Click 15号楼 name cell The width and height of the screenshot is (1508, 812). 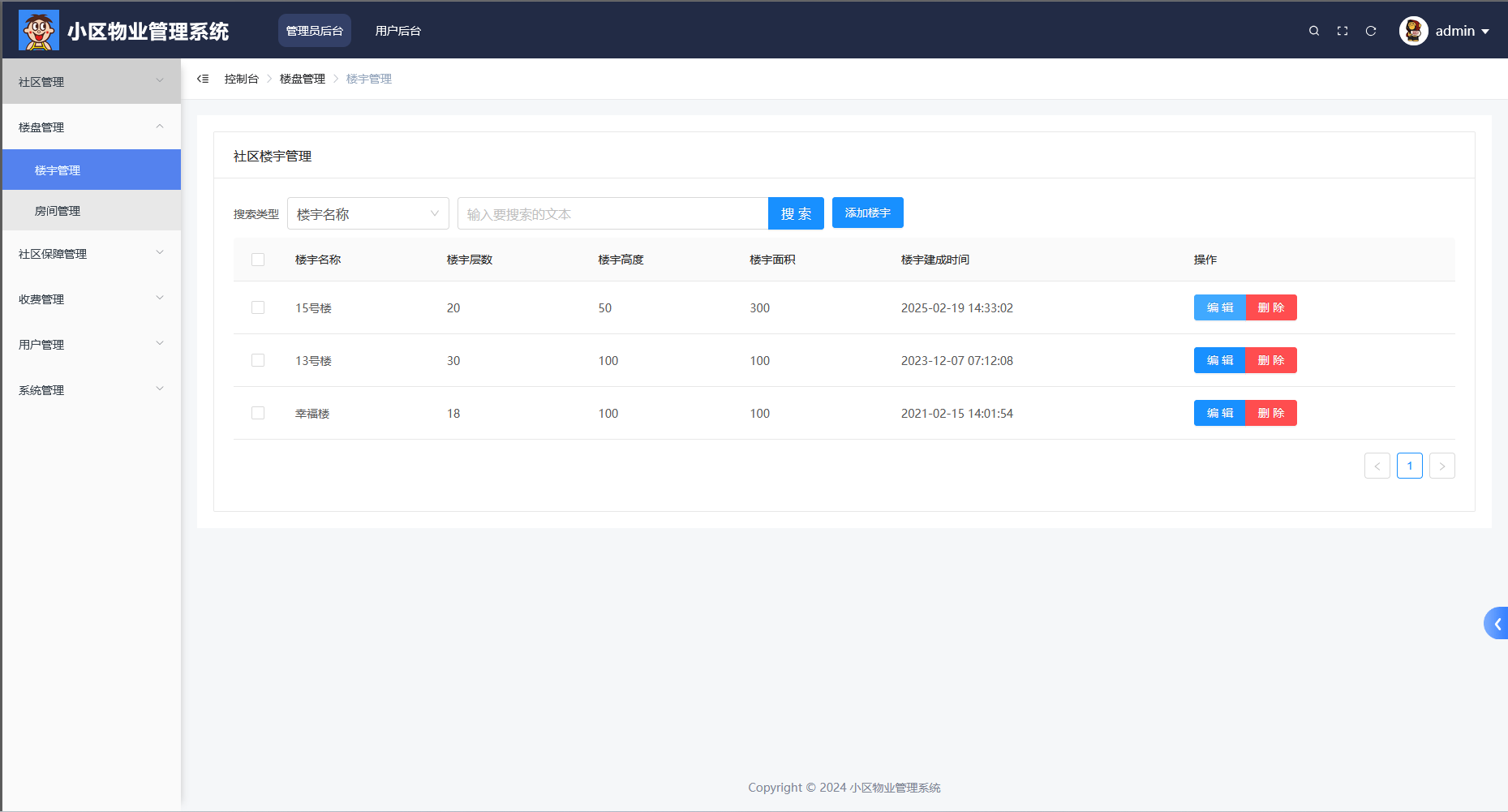pos(313,308)
